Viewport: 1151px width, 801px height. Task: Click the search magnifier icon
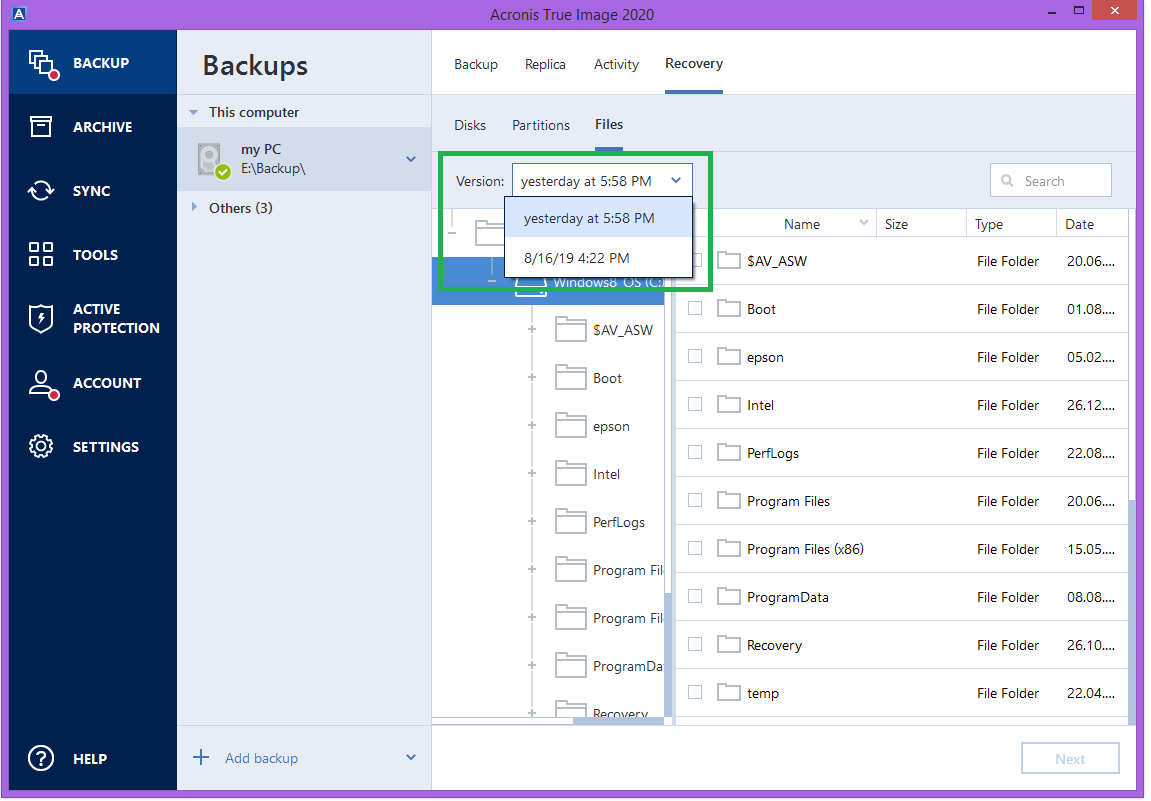pos(1007,181)
